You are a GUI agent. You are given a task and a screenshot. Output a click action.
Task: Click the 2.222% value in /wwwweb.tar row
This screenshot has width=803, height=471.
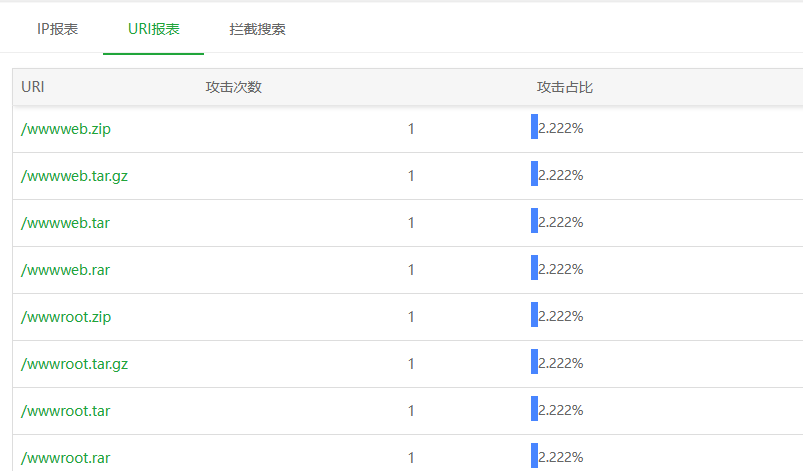(561, 223)
